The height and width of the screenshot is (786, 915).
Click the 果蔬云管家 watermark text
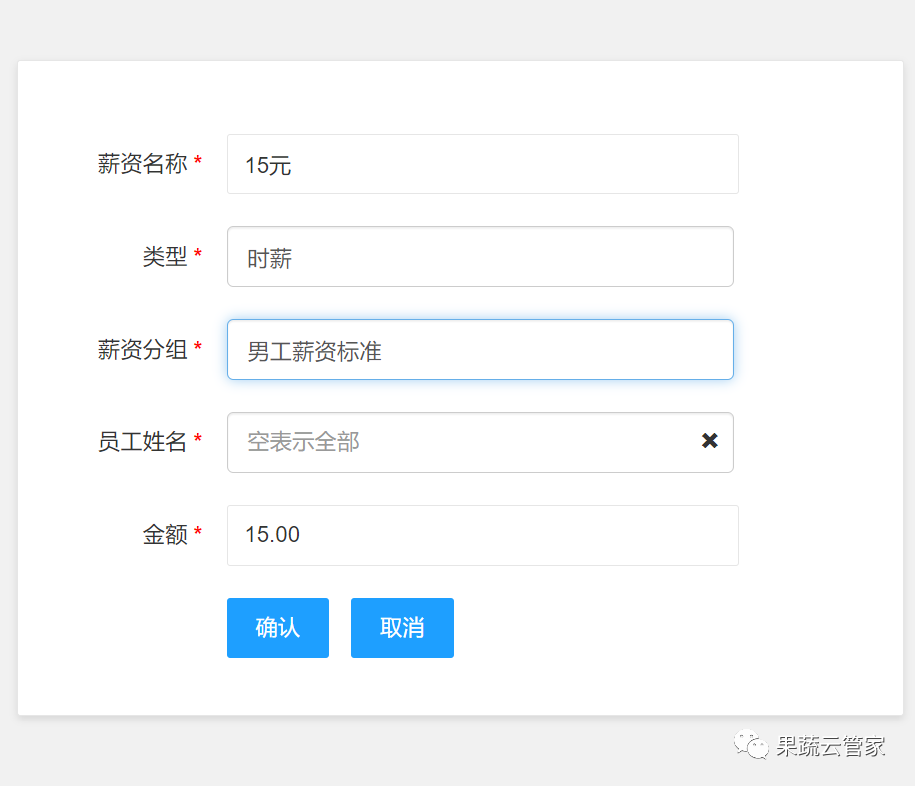point(830,746)
